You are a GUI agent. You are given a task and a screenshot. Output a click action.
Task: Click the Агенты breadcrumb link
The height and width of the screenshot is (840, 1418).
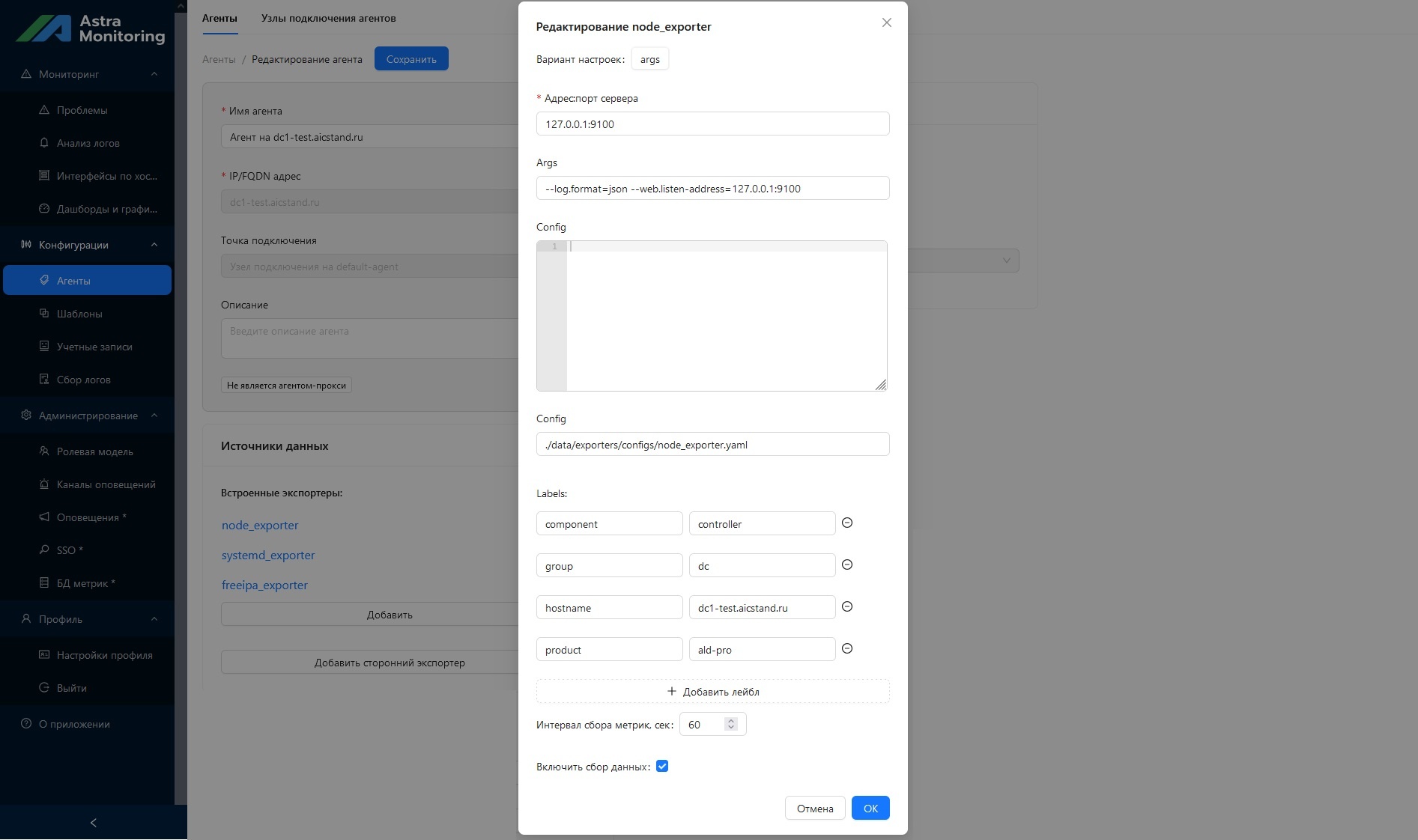(219, 59)
